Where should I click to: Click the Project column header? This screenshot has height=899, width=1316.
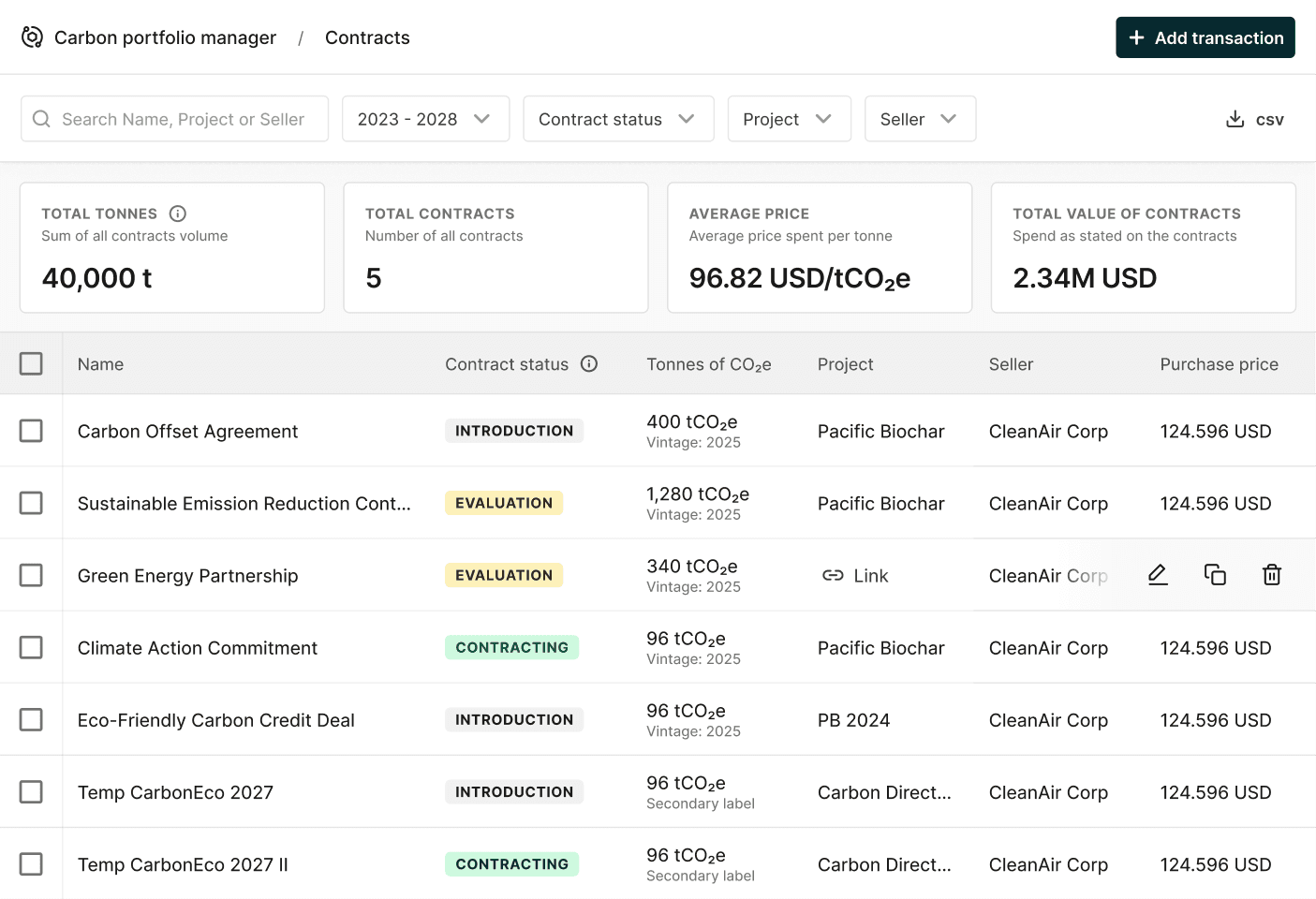click(x=845, y=364)
